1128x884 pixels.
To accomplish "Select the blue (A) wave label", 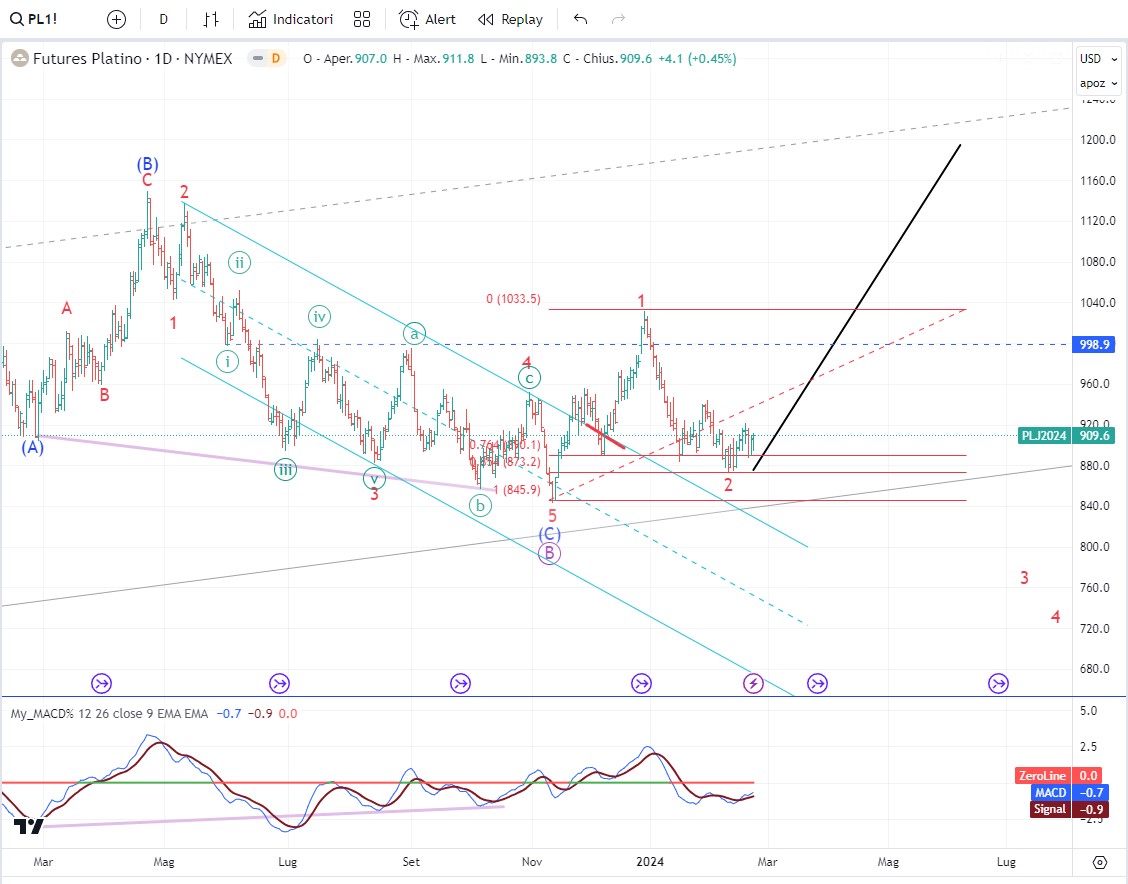I will click(x=32, y=447).
